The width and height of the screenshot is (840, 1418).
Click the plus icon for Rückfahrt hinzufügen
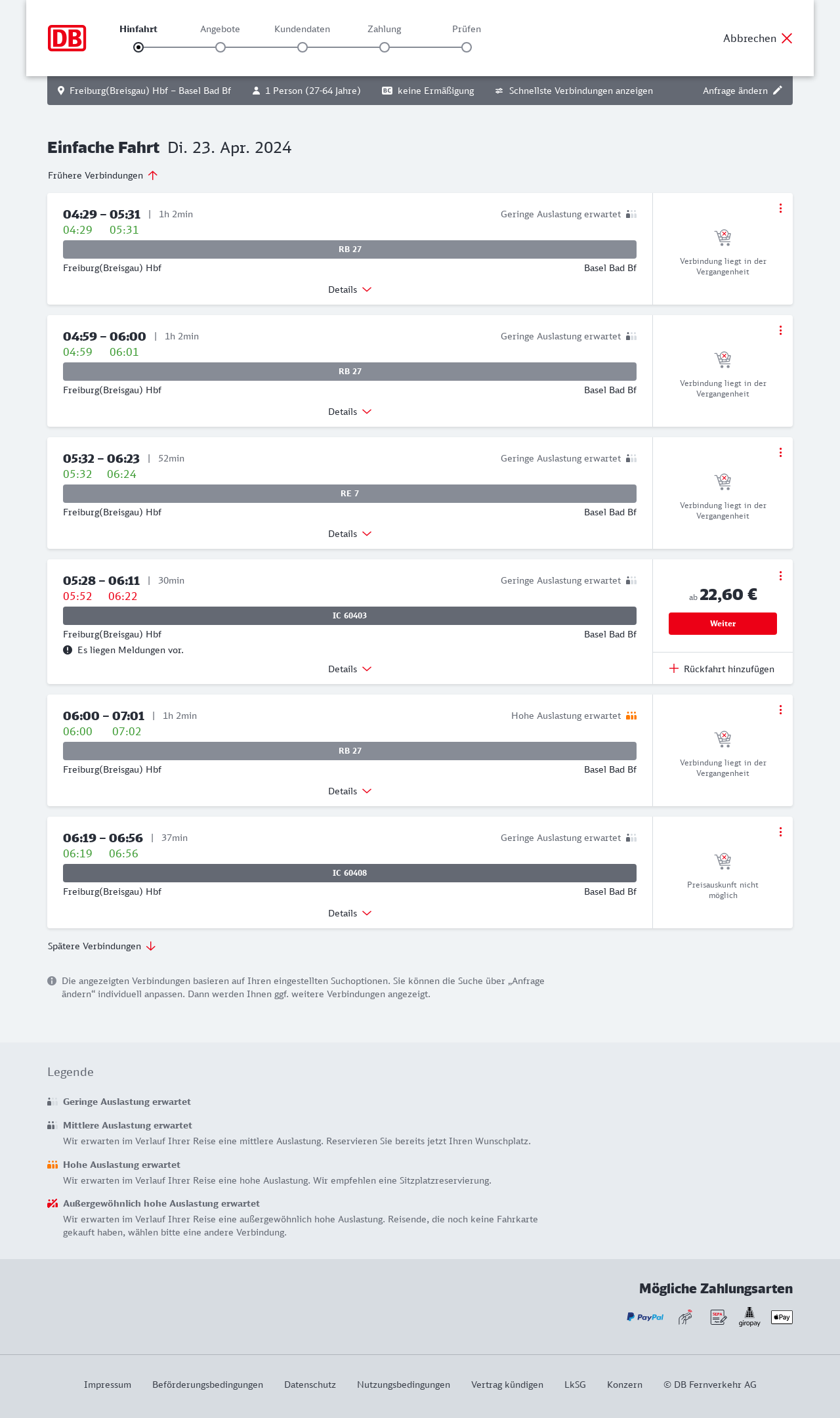(x=674, y=668)
